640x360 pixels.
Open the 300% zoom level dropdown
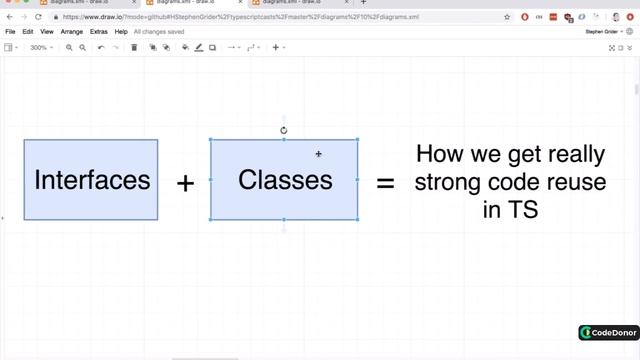click(x=42, y=48)
